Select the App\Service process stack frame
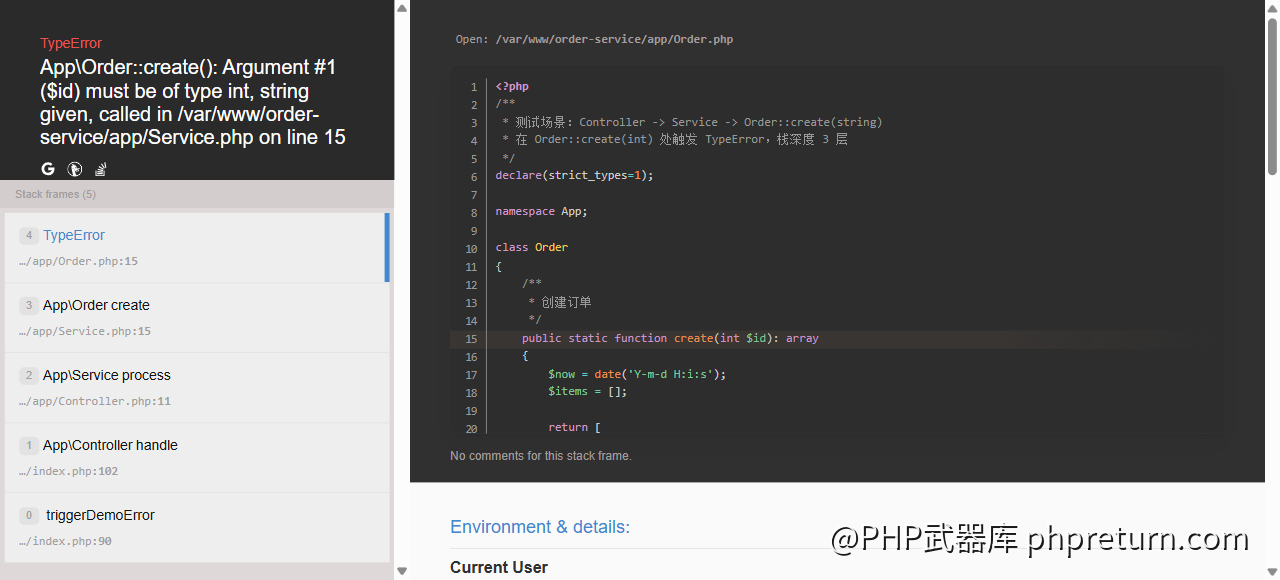The width and height of the screenshot is (1280, 580). click(197, 387)
